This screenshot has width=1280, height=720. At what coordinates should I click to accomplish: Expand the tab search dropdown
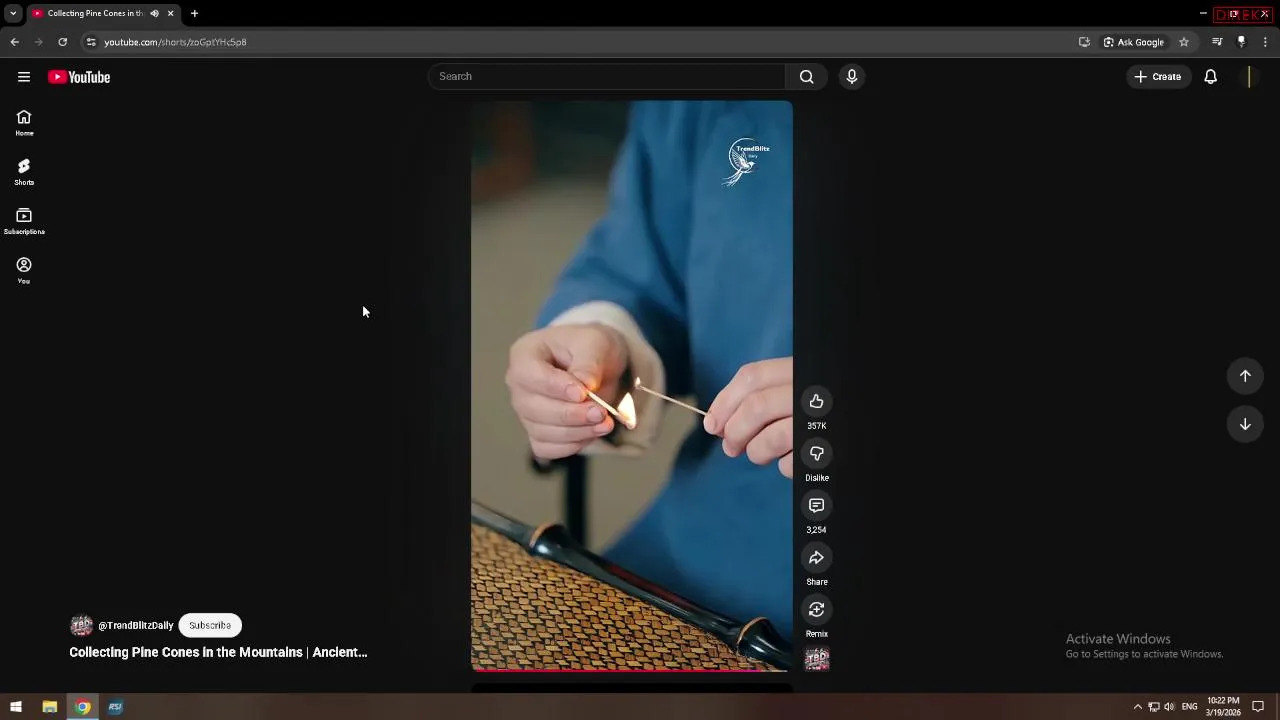tap(13, 14)
